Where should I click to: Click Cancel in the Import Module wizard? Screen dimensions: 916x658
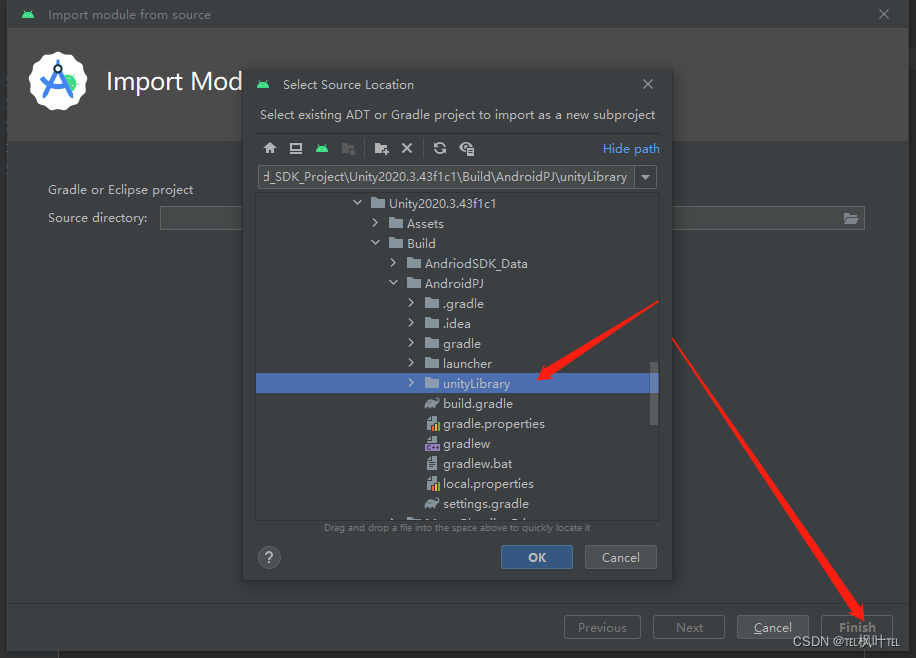(x=773, y=628)
